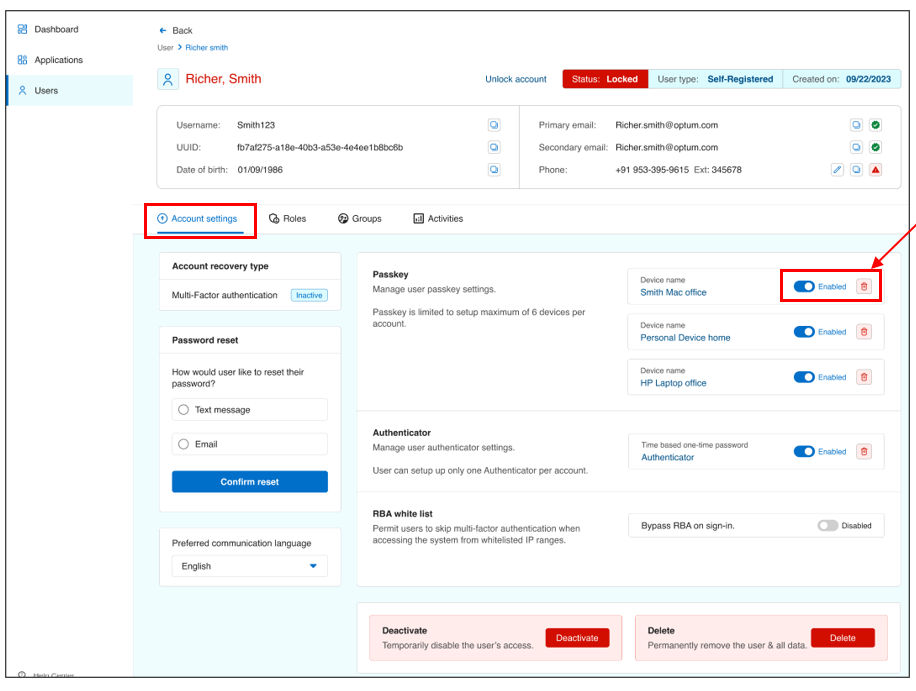Delete the HP Laptop office passkey
Image resolution: width=916 pixels, height=691 pixels.
pos(864,377)
